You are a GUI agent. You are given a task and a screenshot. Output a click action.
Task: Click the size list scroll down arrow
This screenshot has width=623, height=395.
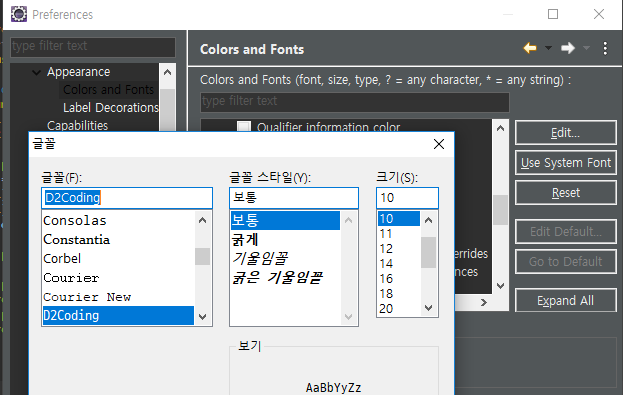pyautogui.click(x=428, y=308)
